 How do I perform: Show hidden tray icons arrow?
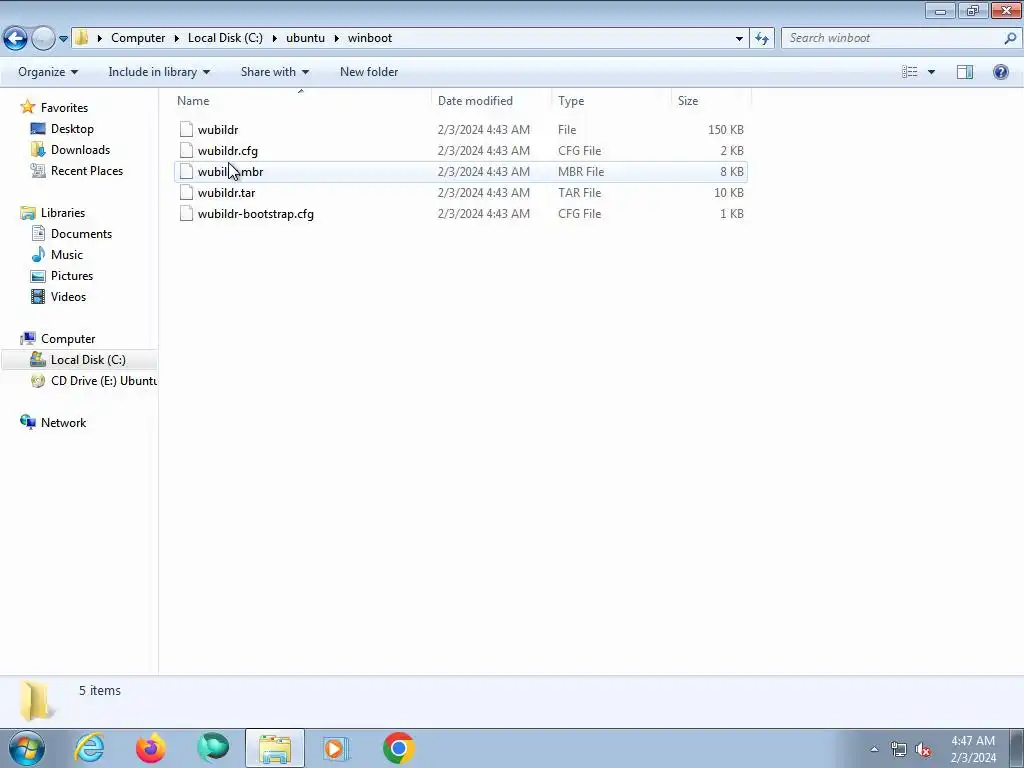coord(874,749)
